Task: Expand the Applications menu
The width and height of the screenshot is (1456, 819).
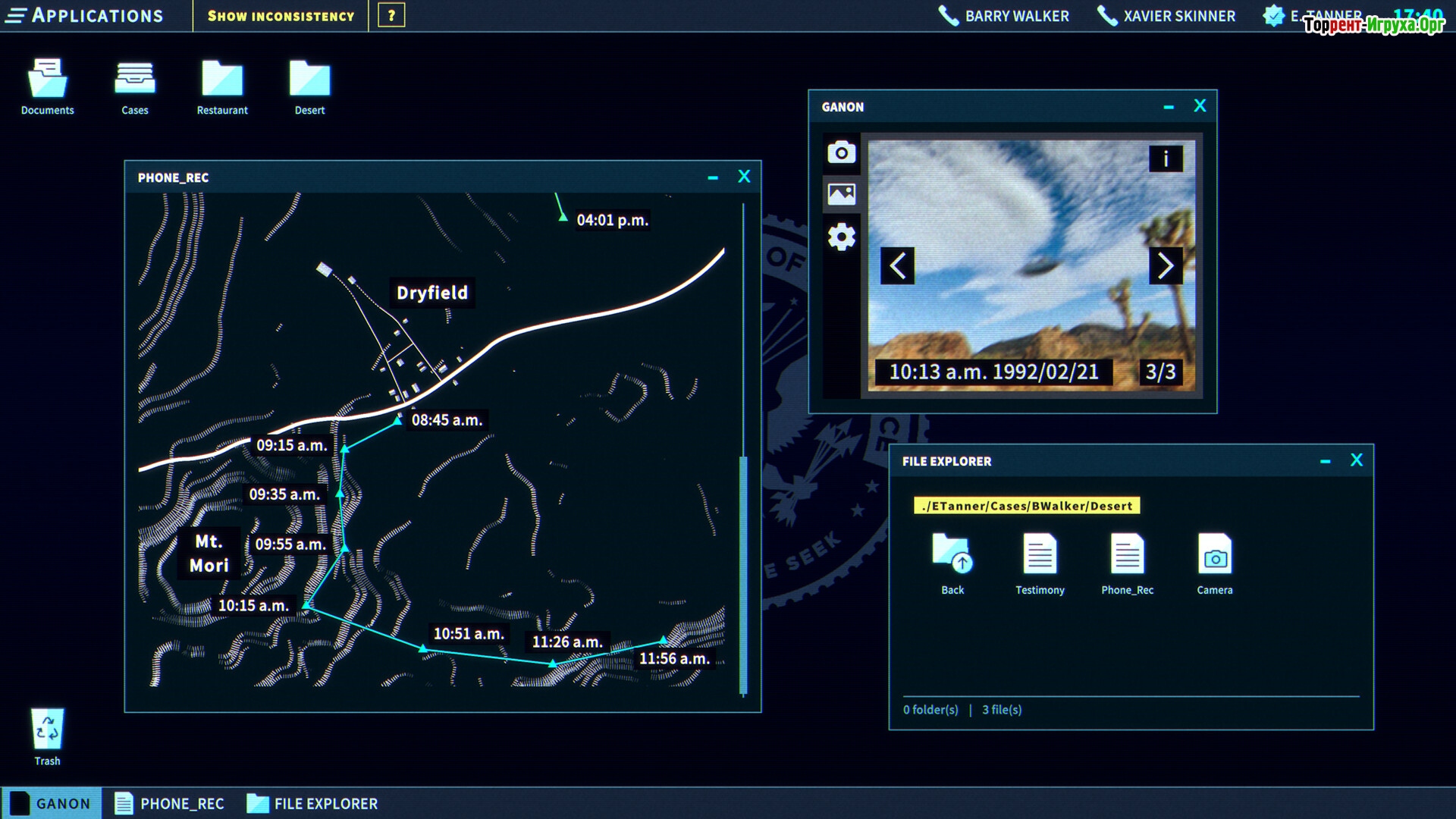Action: [x=85, y=16]
